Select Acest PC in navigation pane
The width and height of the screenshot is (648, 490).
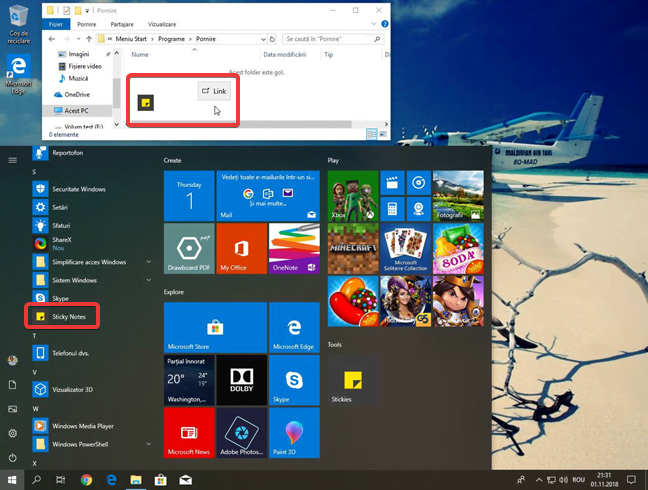(77, 110)
